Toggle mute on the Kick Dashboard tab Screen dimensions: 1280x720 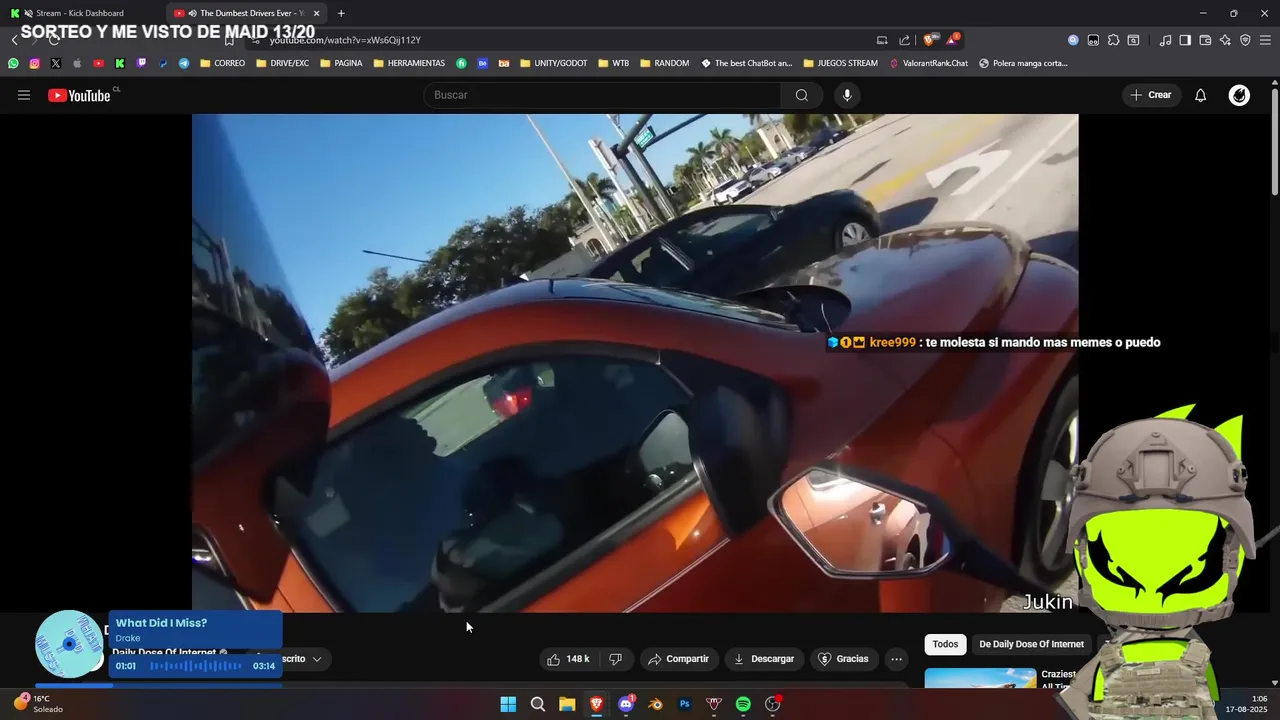point(27,13)
